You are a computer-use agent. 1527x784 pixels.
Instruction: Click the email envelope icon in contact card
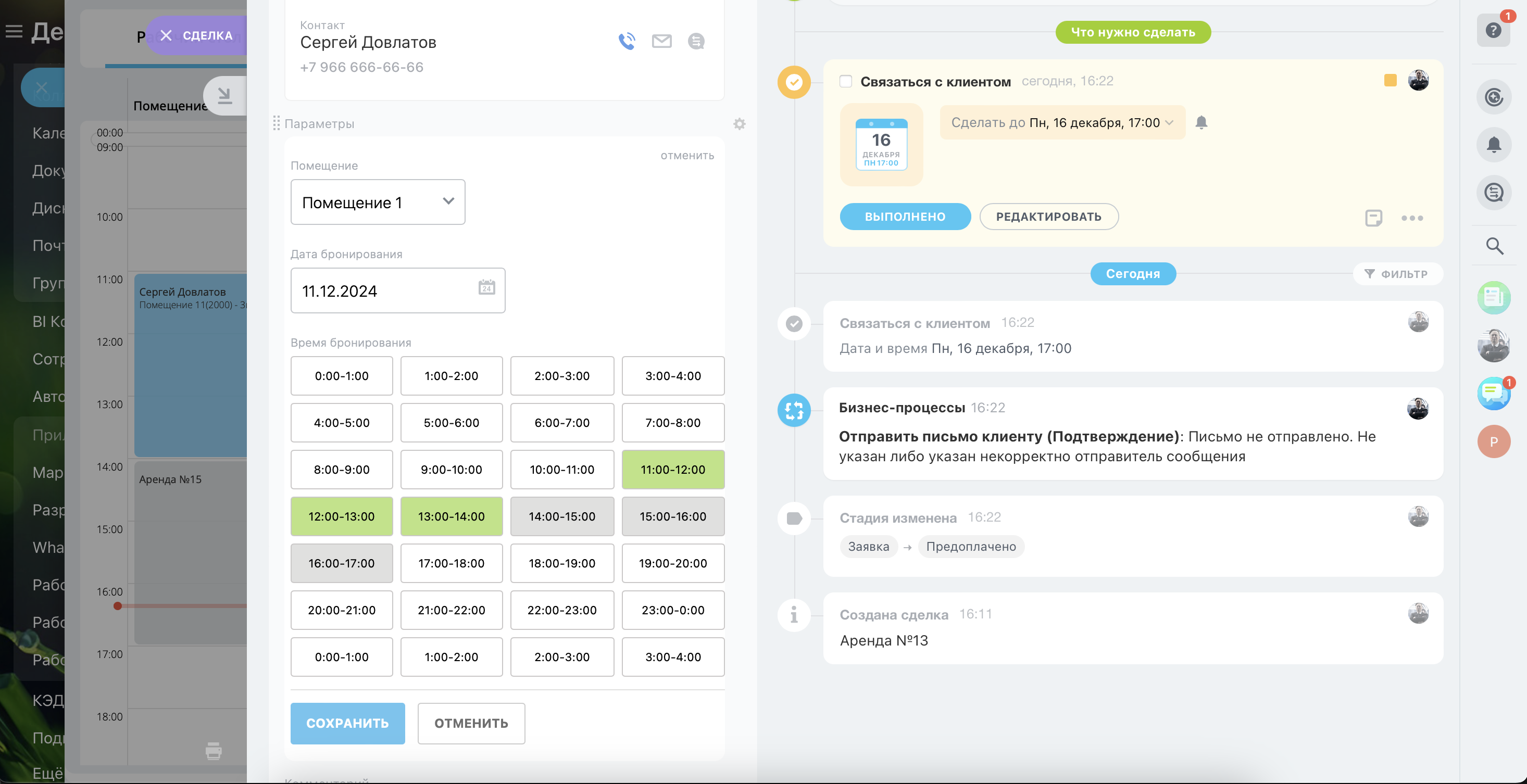click(x=661, y=41)
